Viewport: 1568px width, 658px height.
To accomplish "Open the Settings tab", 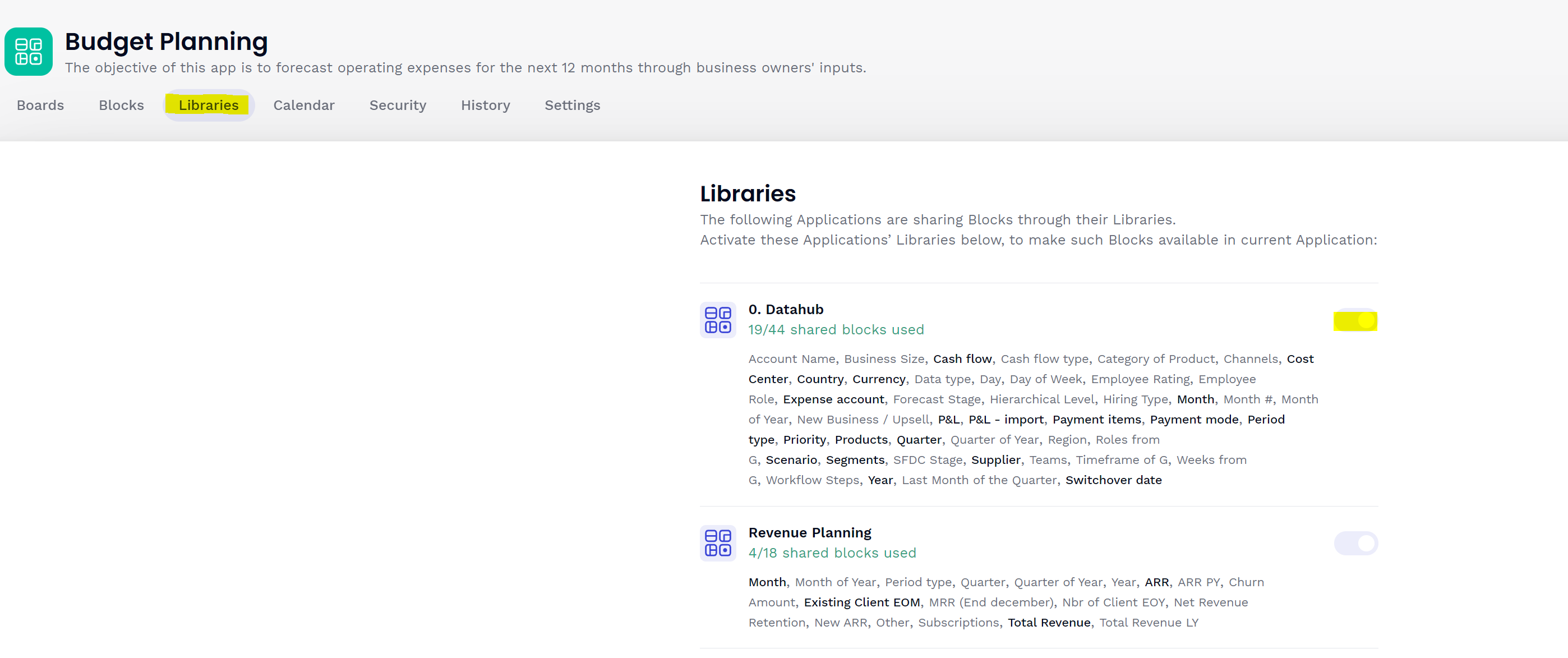I will coord(572,105).
